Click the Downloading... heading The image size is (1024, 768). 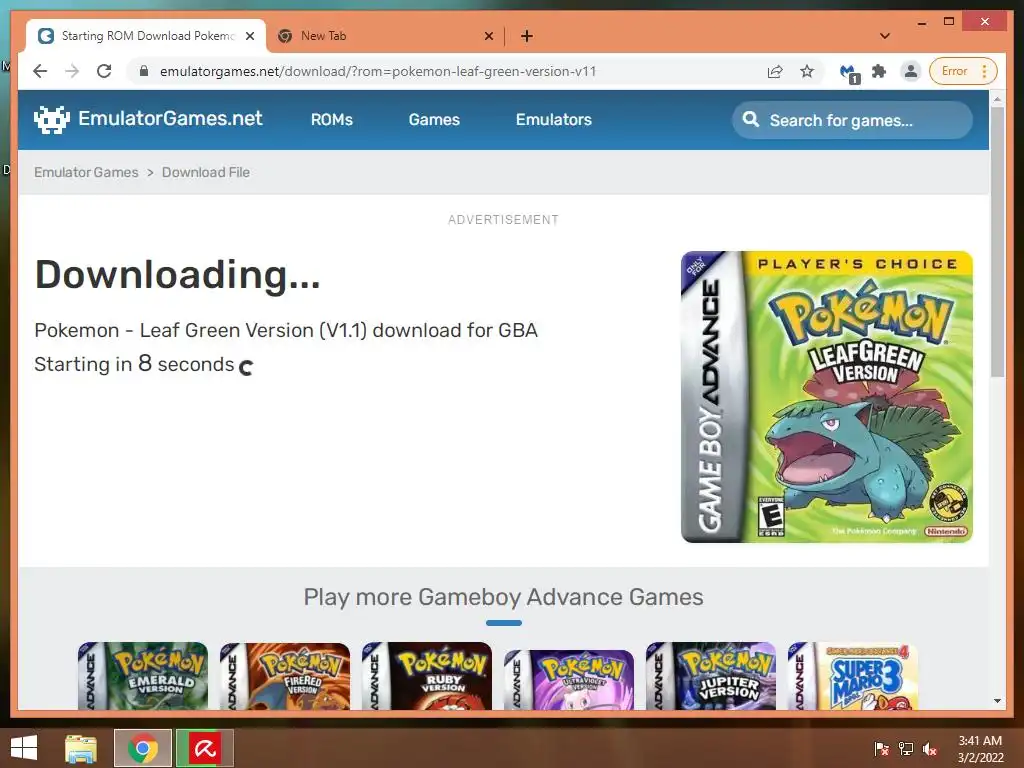pyautogui.click(x=178, y=275)
